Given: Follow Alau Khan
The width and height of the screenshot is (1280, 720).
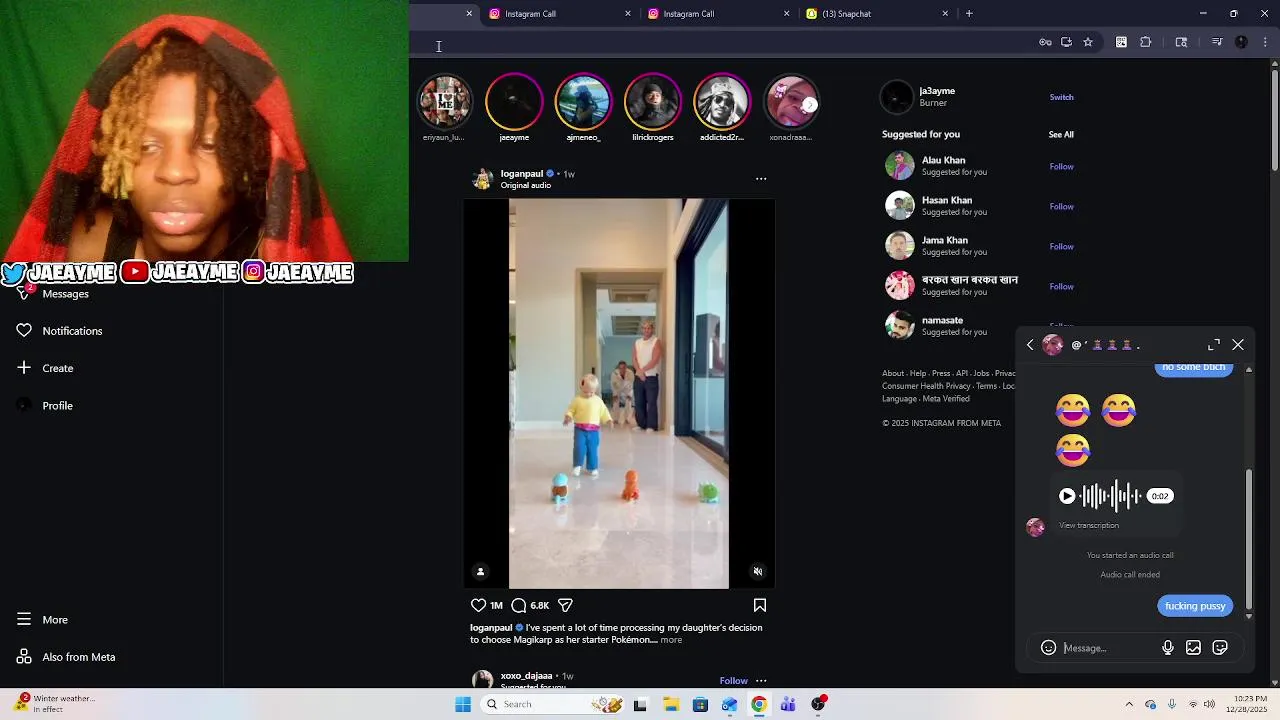Looking at the screenshot, I should coord(1061,167).
